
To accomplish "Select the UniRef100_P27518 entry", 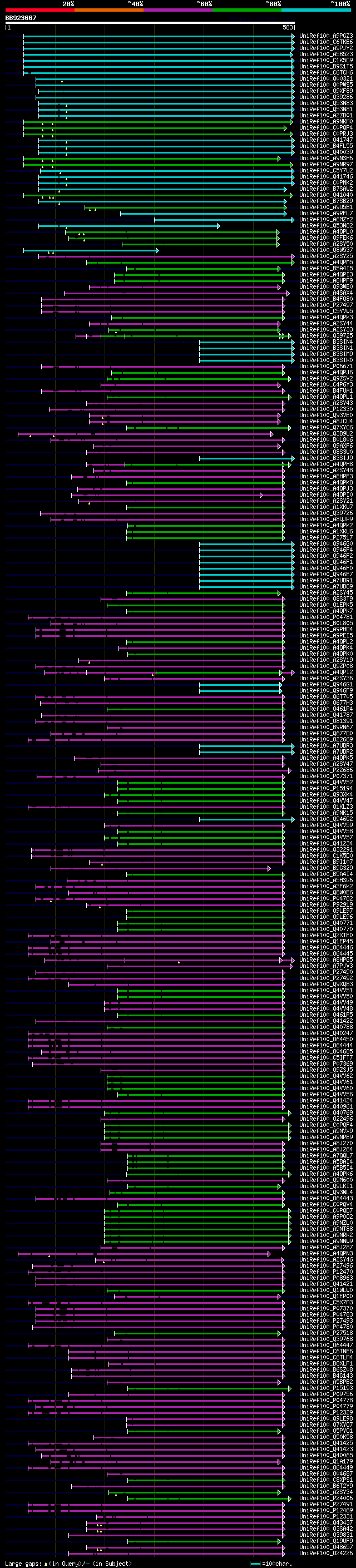I will 326,1334.
